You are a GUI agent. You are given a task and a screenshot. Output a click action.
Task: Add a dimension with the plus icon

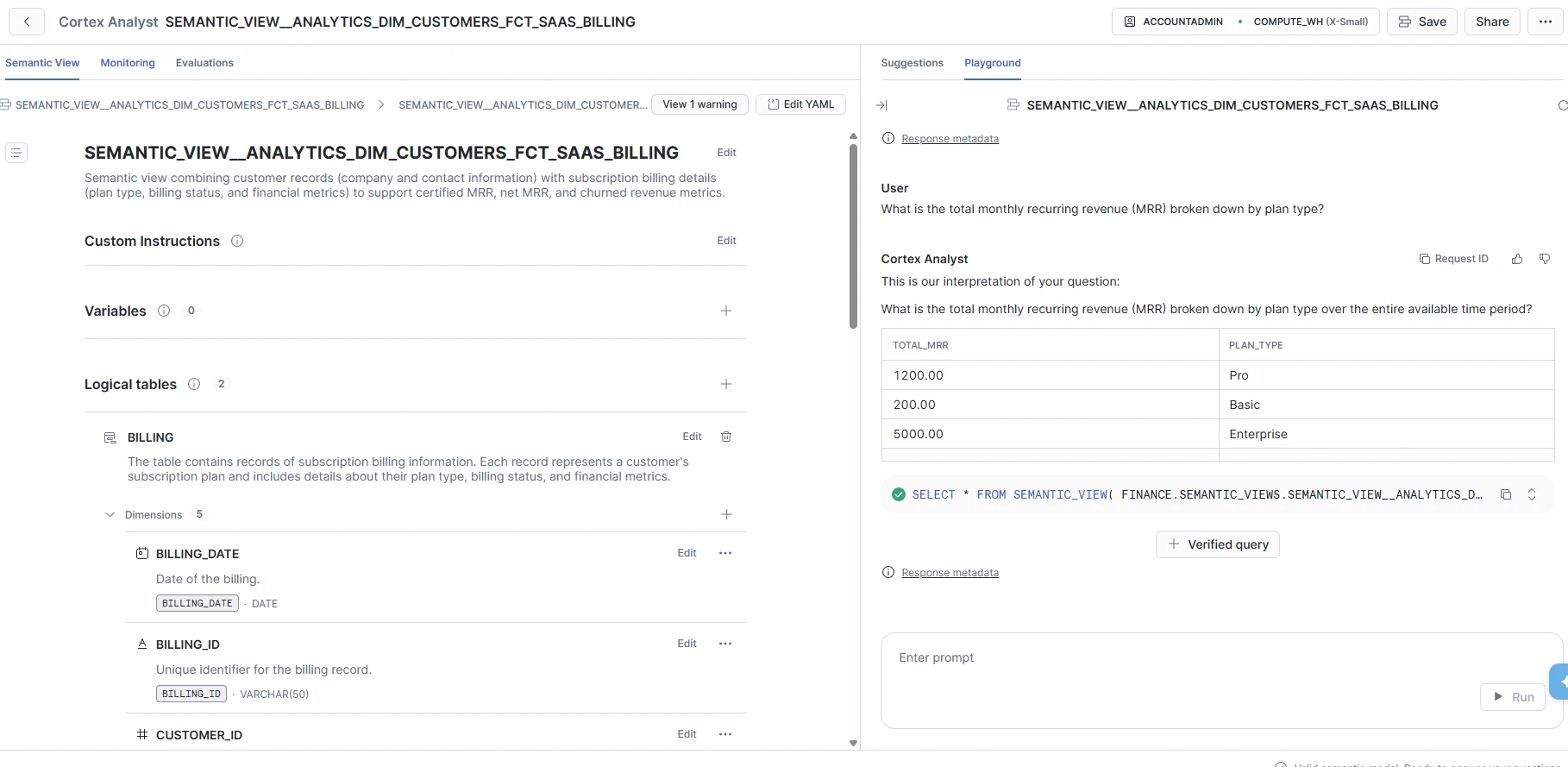726,514
